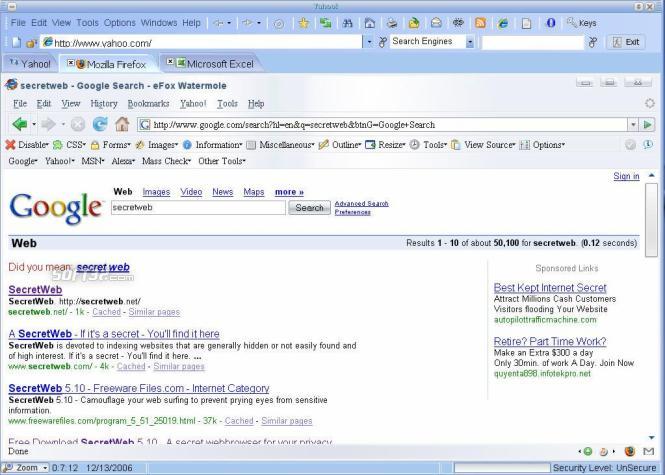Click the scroll down arrow of page
This screenshot has width=665, height=475.
651,438
